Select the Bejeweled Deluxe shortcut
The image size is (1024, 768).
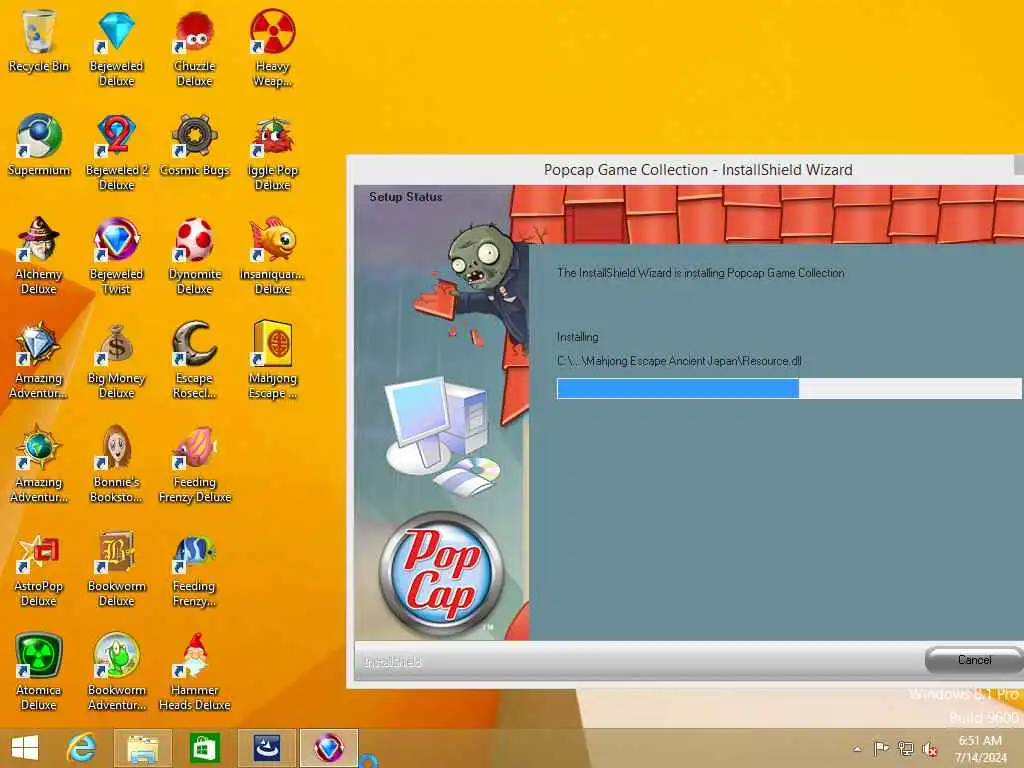(x=116, y=47)
